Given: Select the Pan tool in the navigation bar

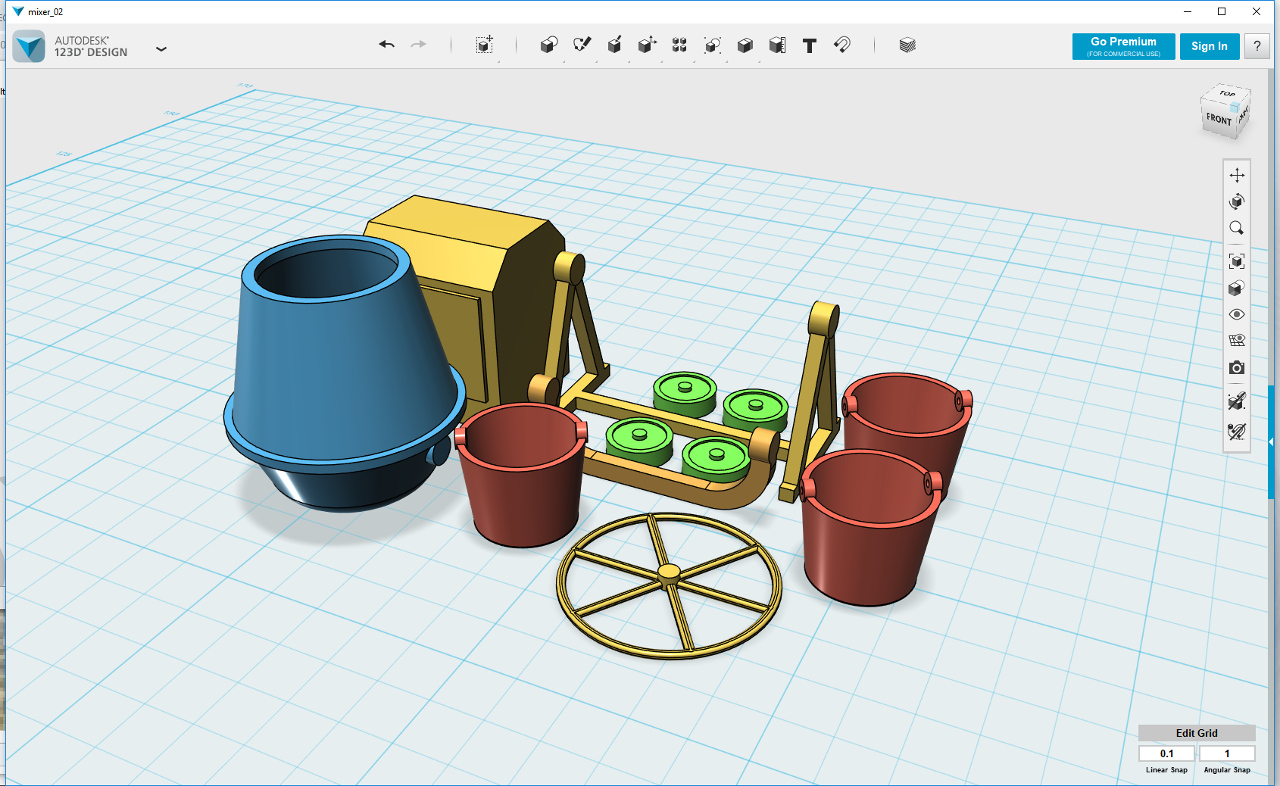Looking at the screenshot, I should click(1237, 175).
